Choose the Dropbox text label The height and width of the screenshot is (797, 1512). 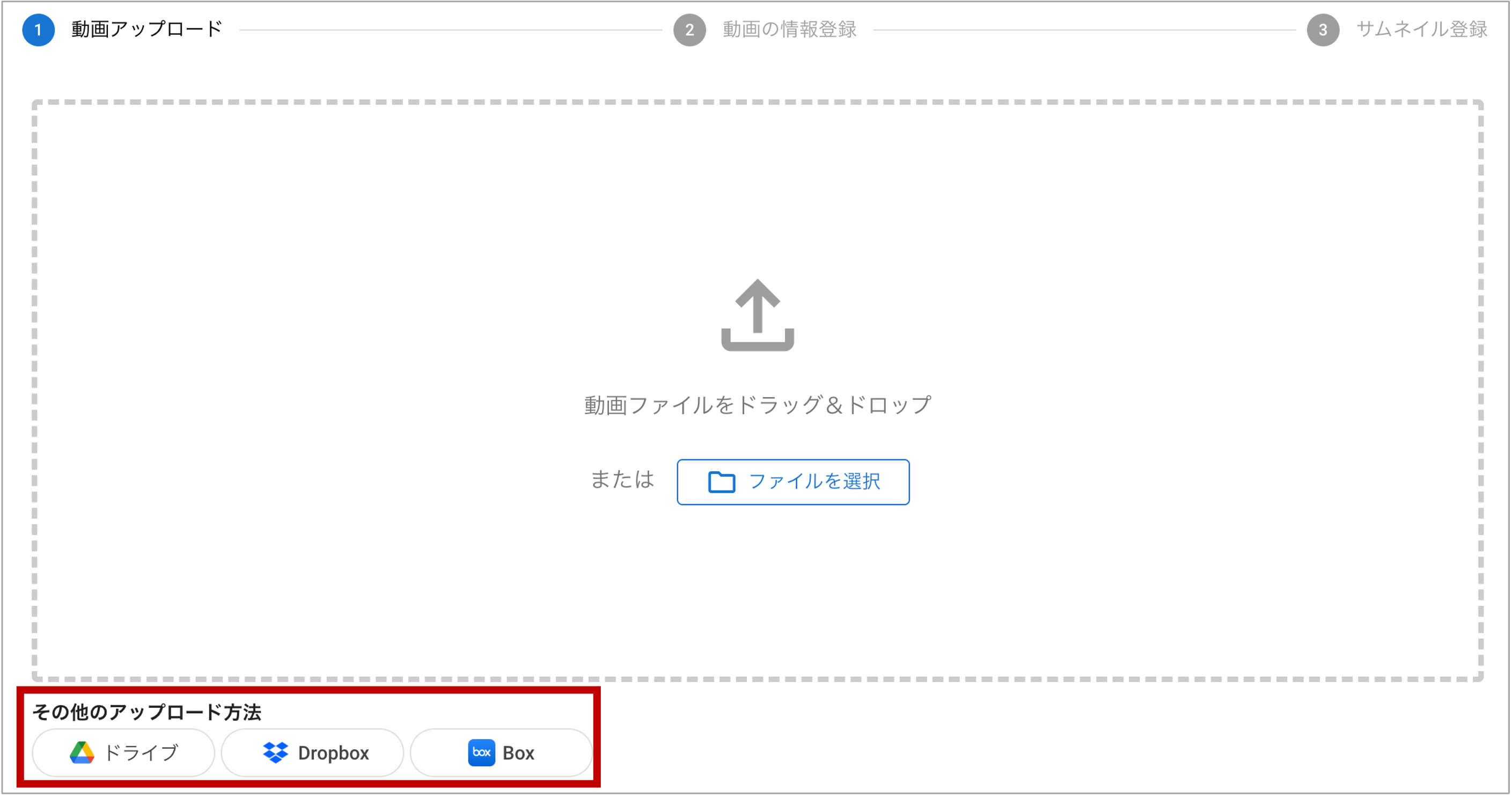[333, 753]
